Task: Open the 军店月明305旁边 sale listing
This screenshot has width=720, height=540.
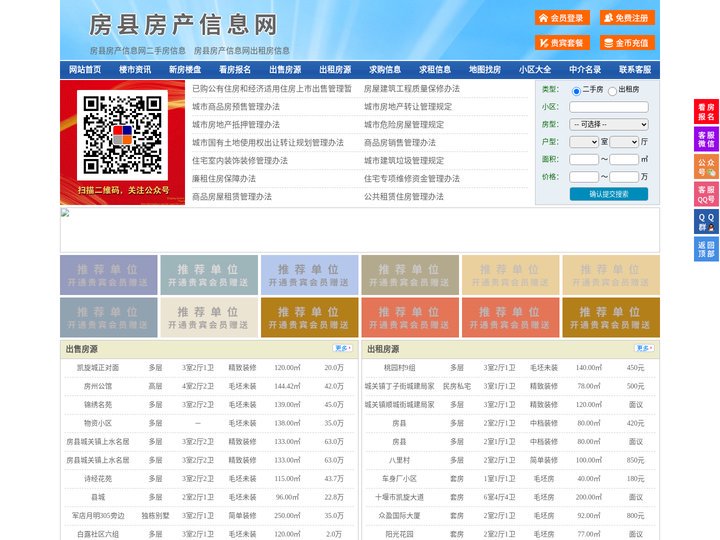Action: [x=98, y=516]
